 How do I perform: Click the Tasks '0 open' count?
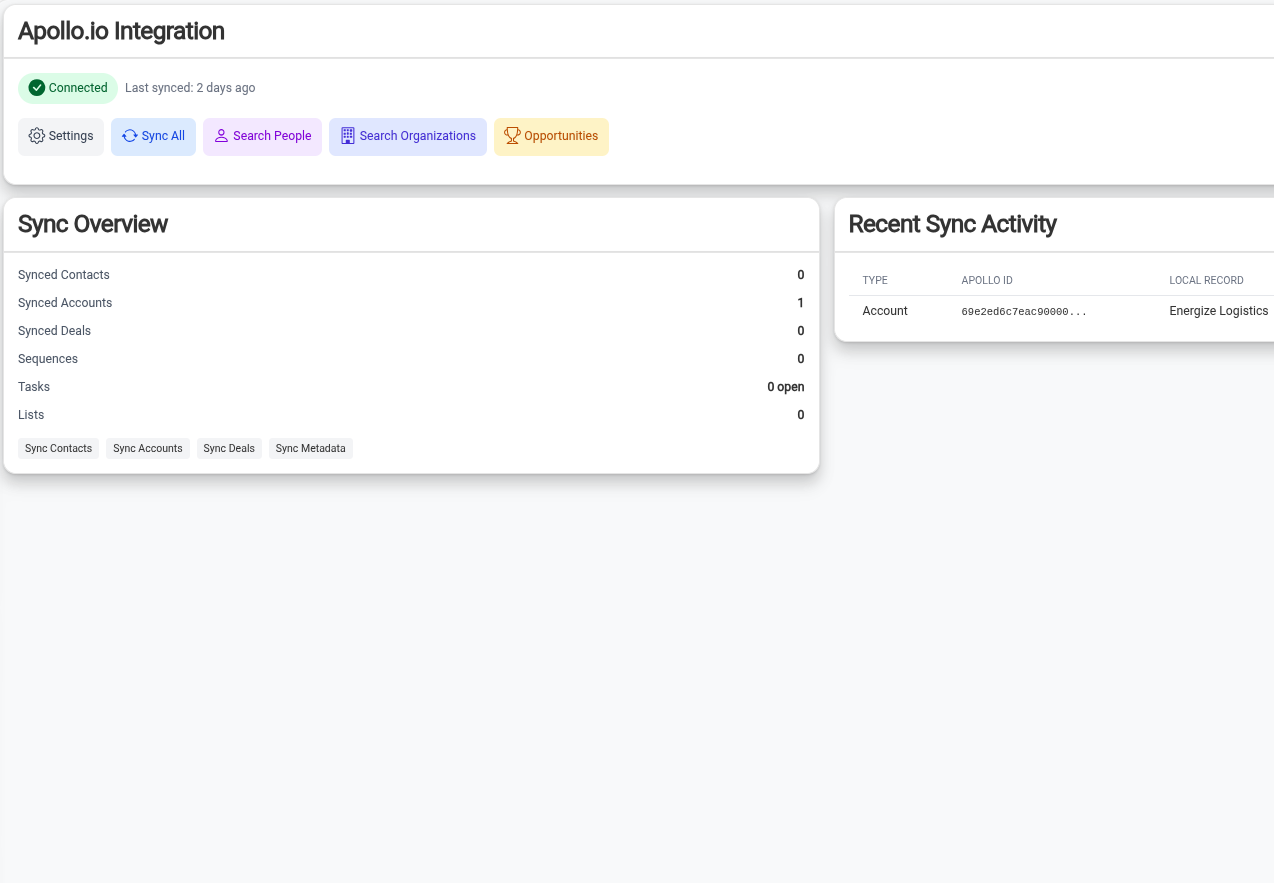click(x=785, y=387)
